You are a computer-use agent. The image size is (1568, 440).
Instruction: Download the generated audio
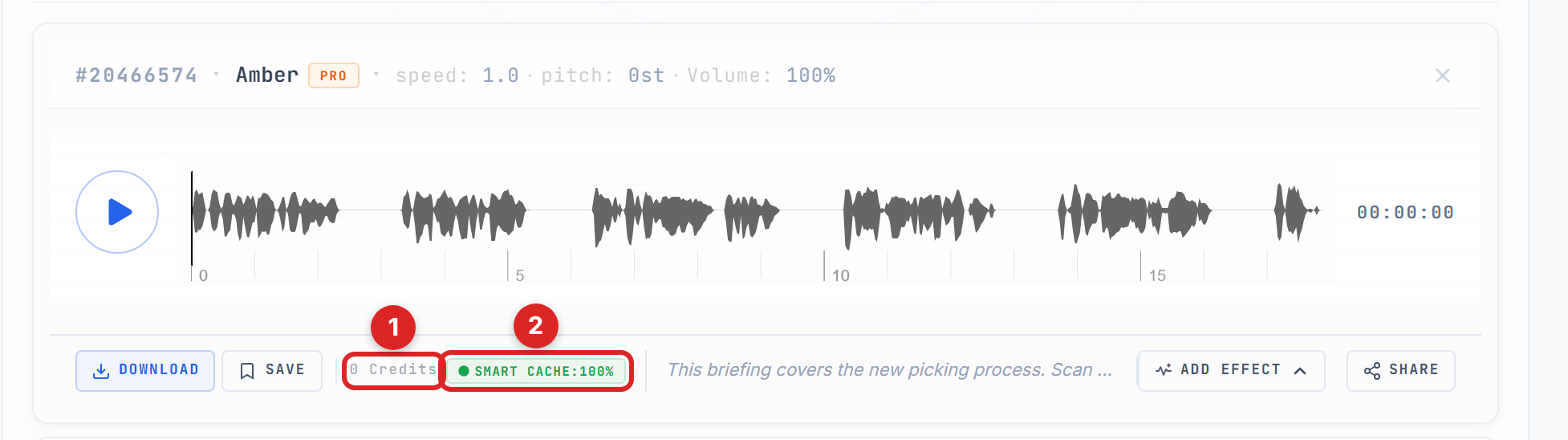point(145,371)
